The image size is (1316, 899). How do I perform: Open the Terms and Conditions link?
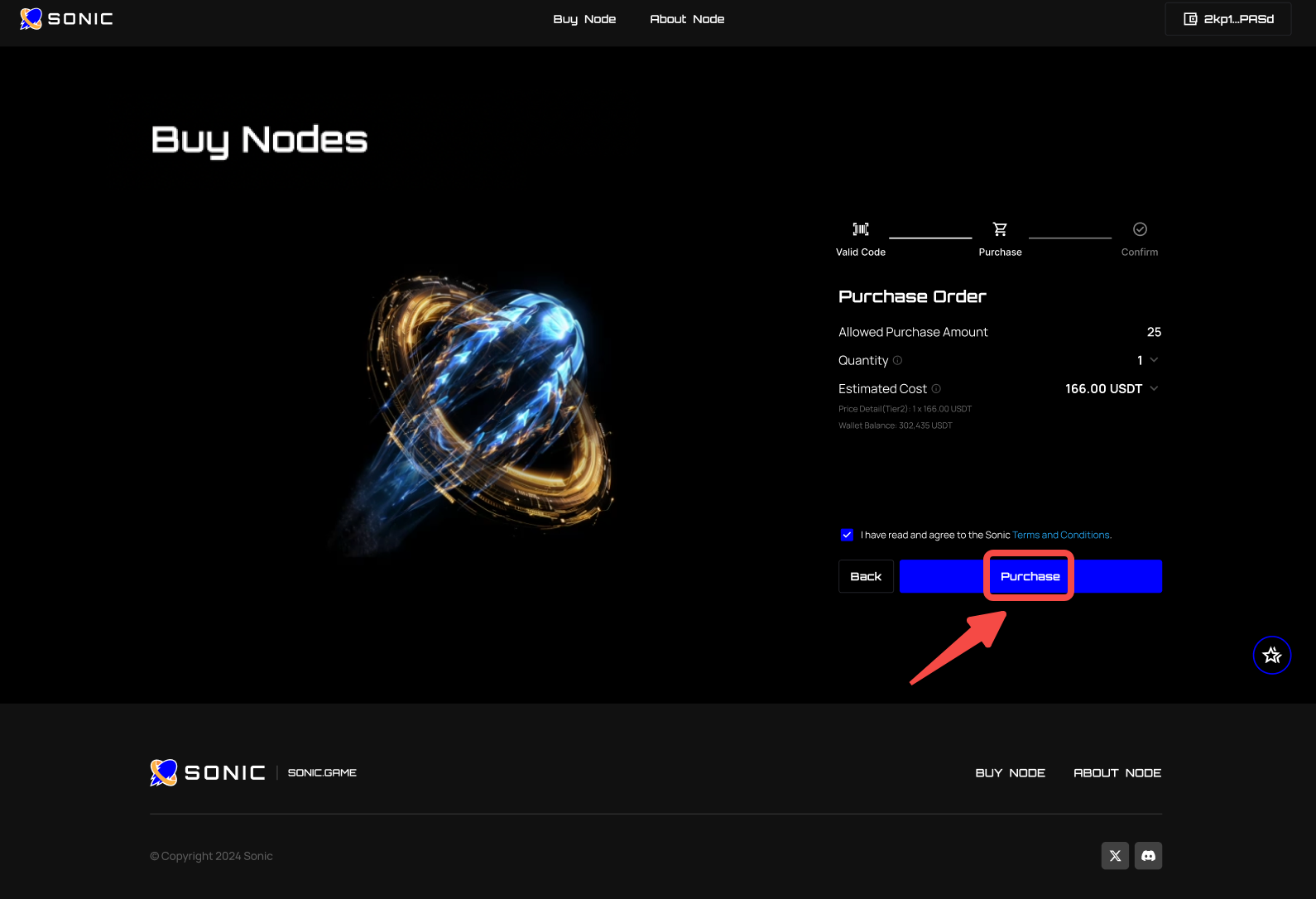[x=1060, y=536]
